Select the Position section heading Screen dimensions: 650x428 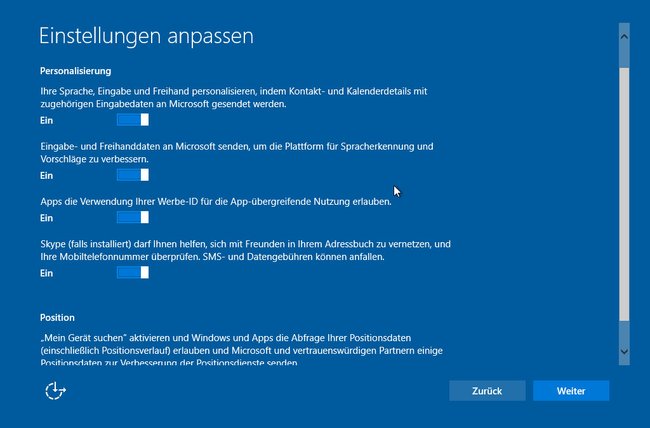pos(57,318)
